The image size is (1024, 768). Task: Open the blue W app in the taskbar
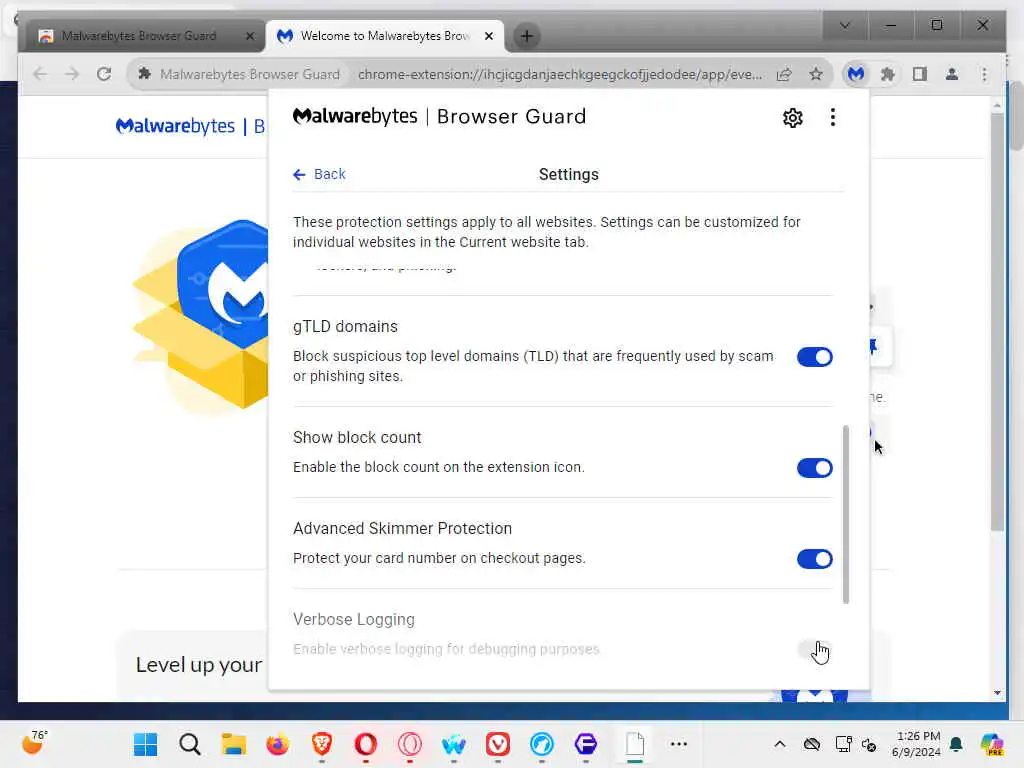click(x=454, y=744)
